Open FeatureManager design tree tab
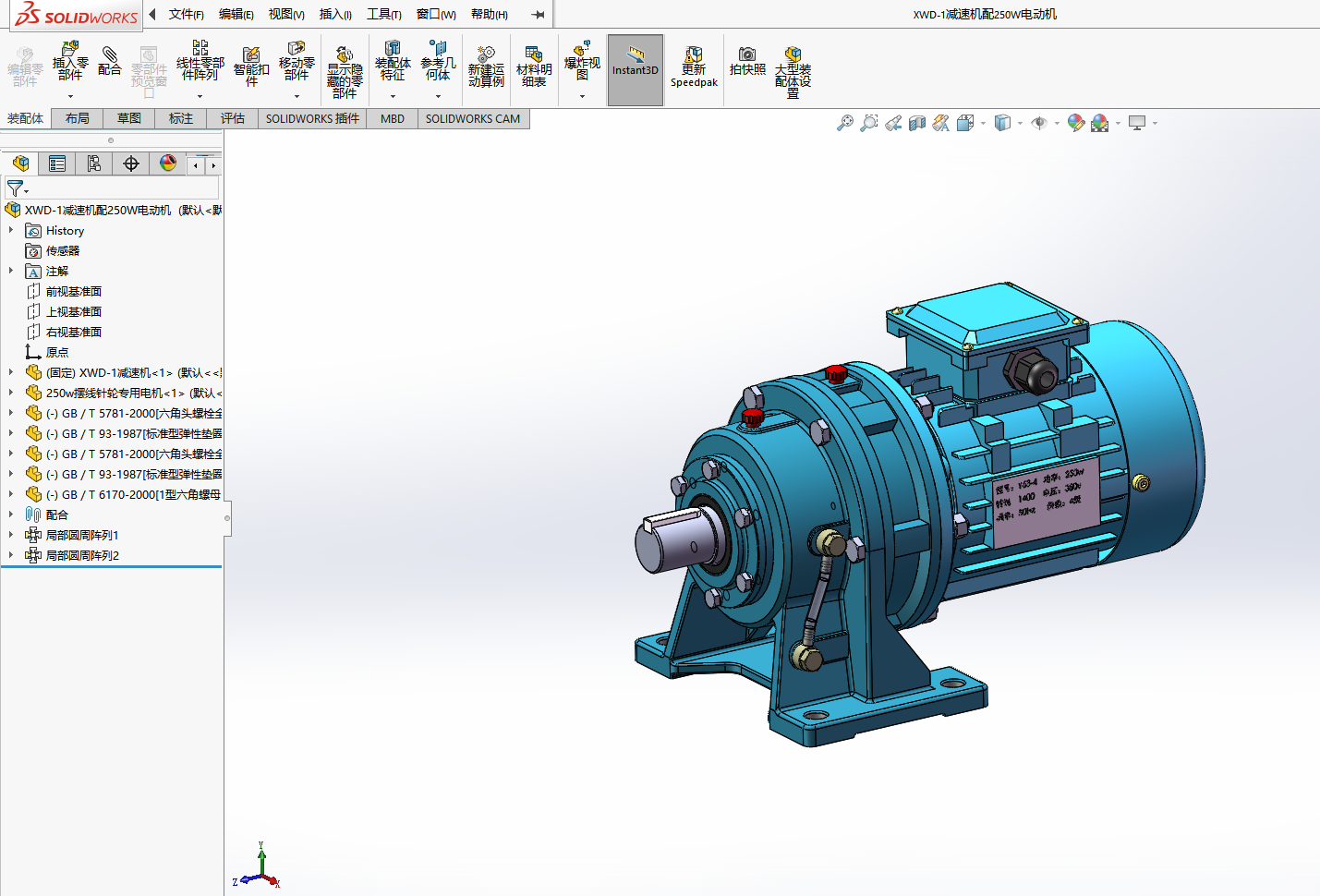This screenshot has height=896, width=1320. coord(20,163)
